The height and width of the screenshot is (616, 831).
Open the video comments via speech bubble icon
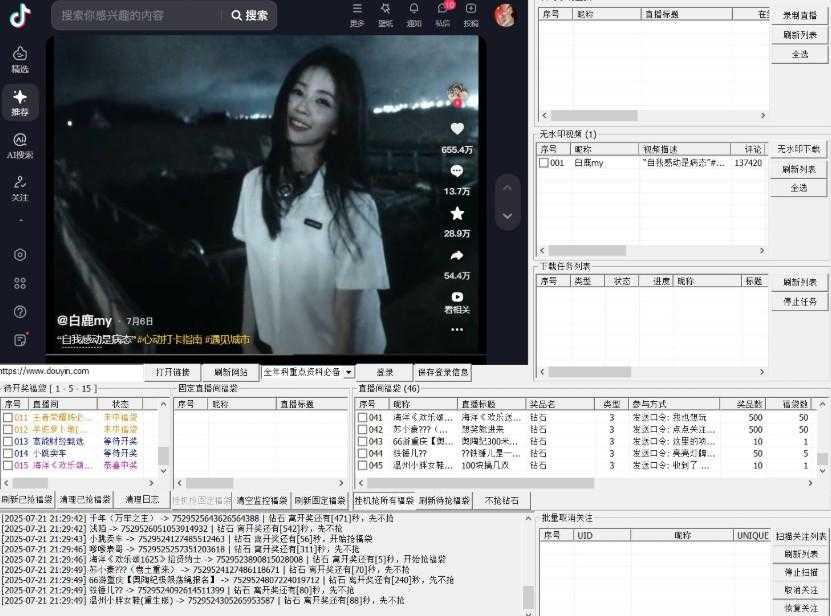pos(457,171)
